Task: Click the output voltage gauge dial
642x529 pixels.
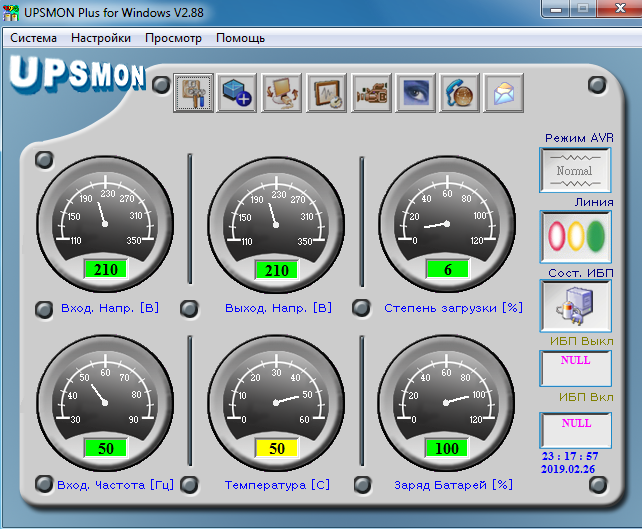Action: [x=276, y=225]
